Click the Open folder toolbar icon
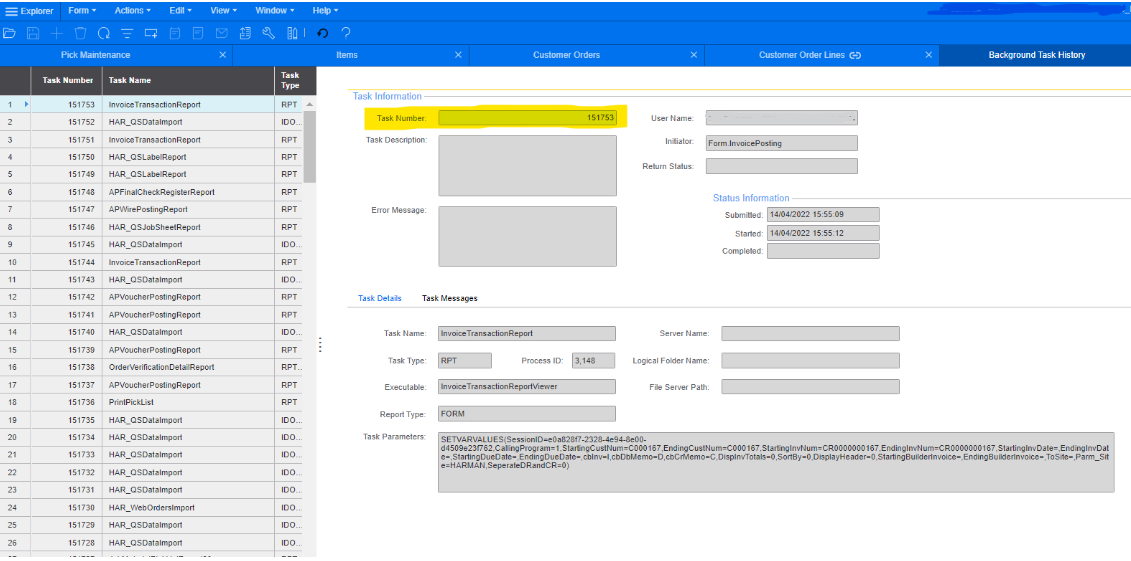1131x561 pixels. tap(10, 33)
